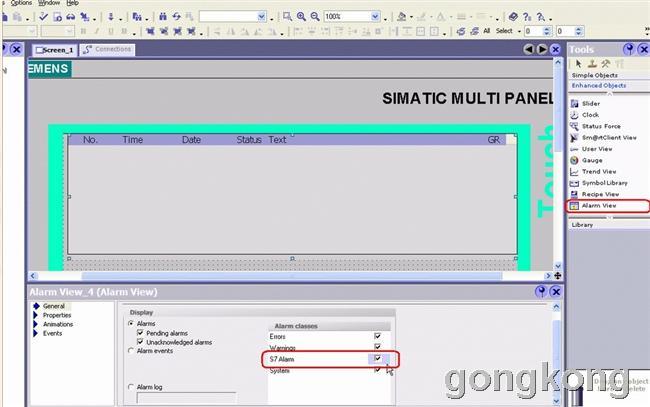Click the zoom in magnifier icon

click(x=301, y=17)
